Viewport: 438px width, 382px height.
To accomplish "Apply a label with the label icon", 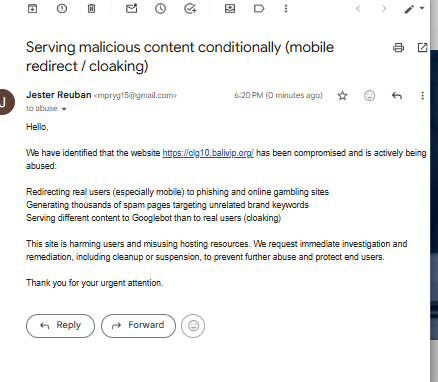I will [x=259, y=8].
